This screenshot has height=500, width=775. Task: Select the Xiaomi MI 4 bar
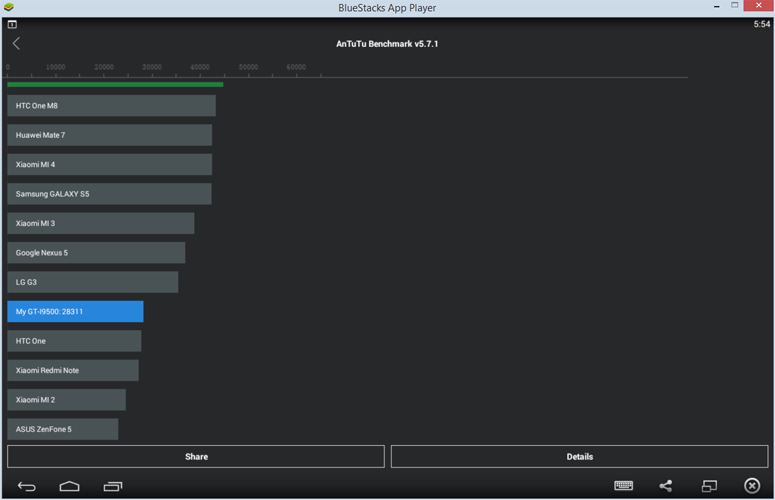coord(110,165)
